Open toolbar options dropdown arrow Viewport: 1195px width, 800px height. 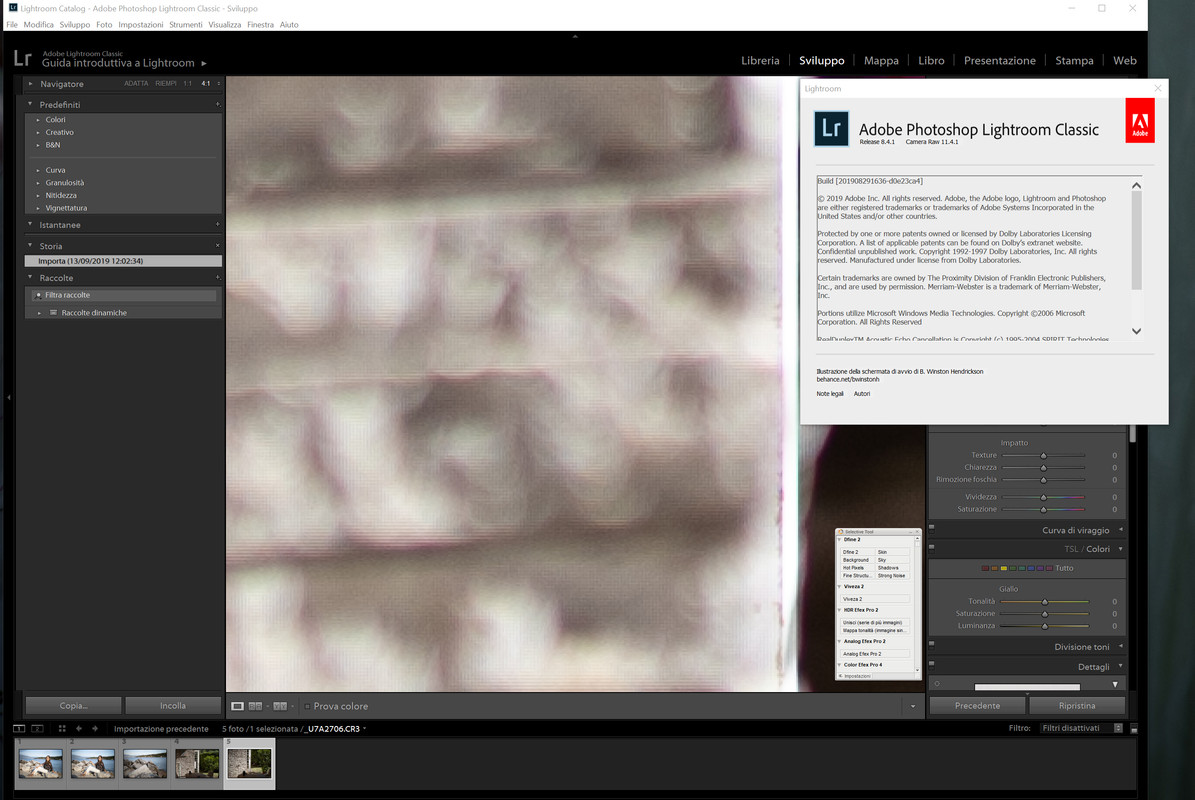point(913,706)
